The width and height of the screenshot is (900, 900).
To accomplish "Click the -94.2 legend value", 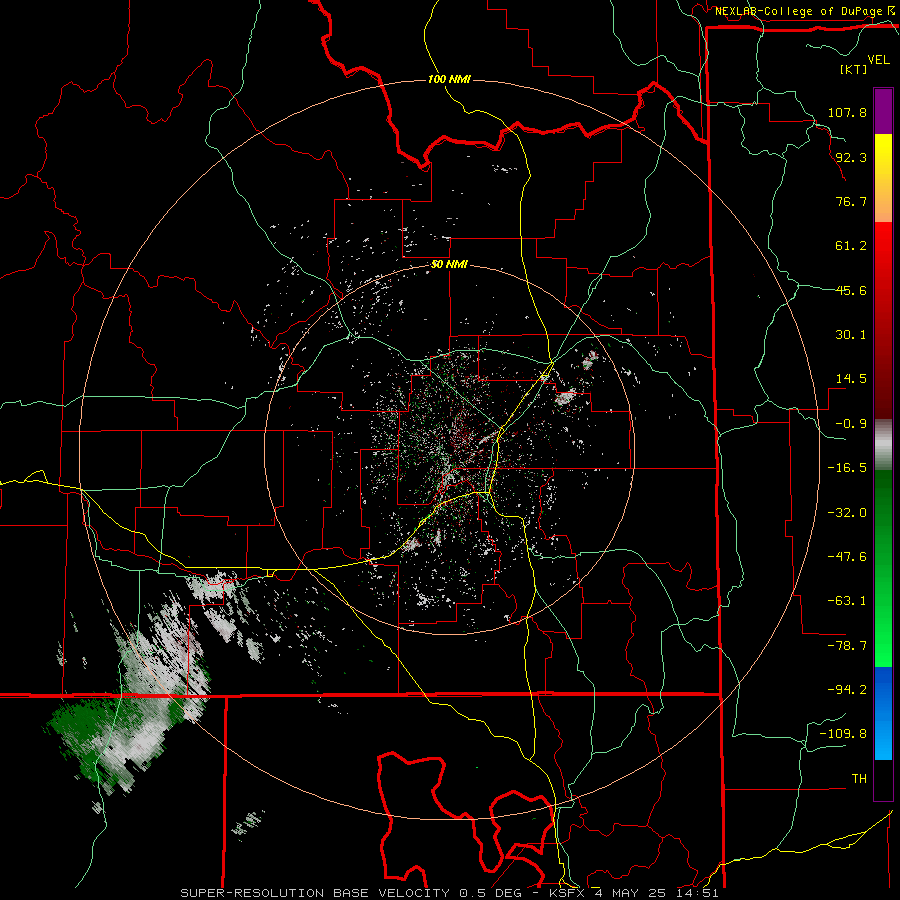I will click(847, 690).
